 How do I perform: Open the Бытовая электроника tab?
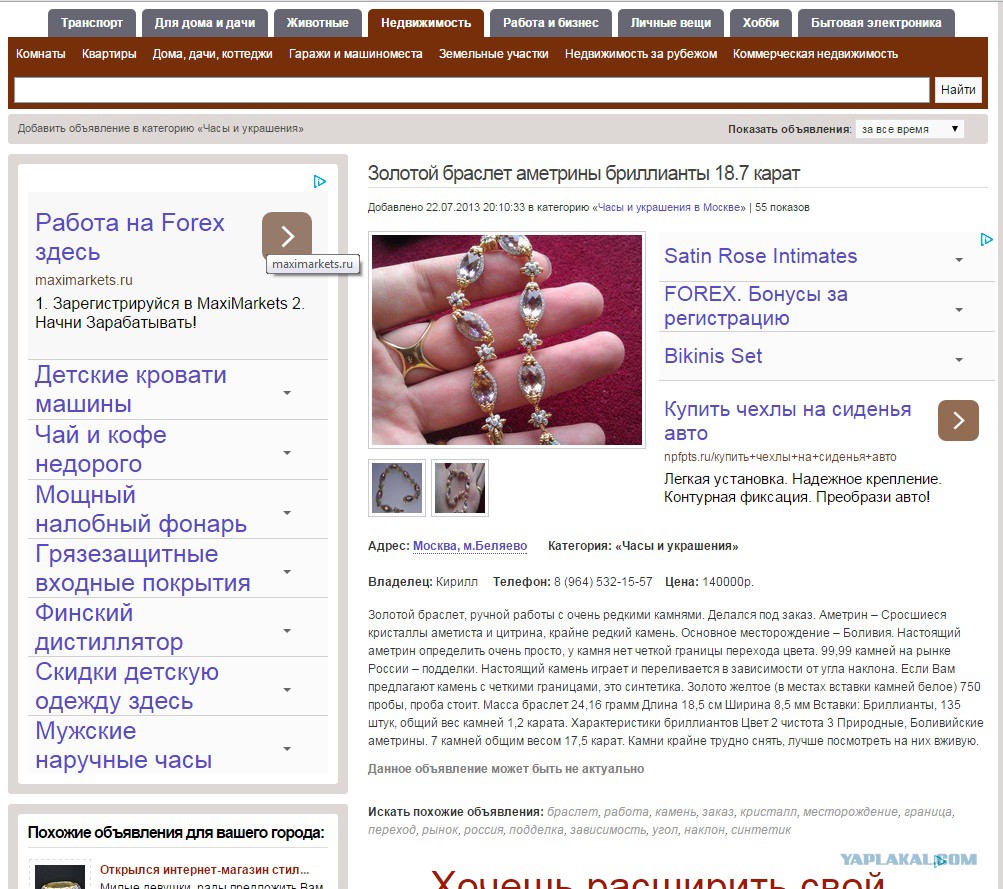876,23
